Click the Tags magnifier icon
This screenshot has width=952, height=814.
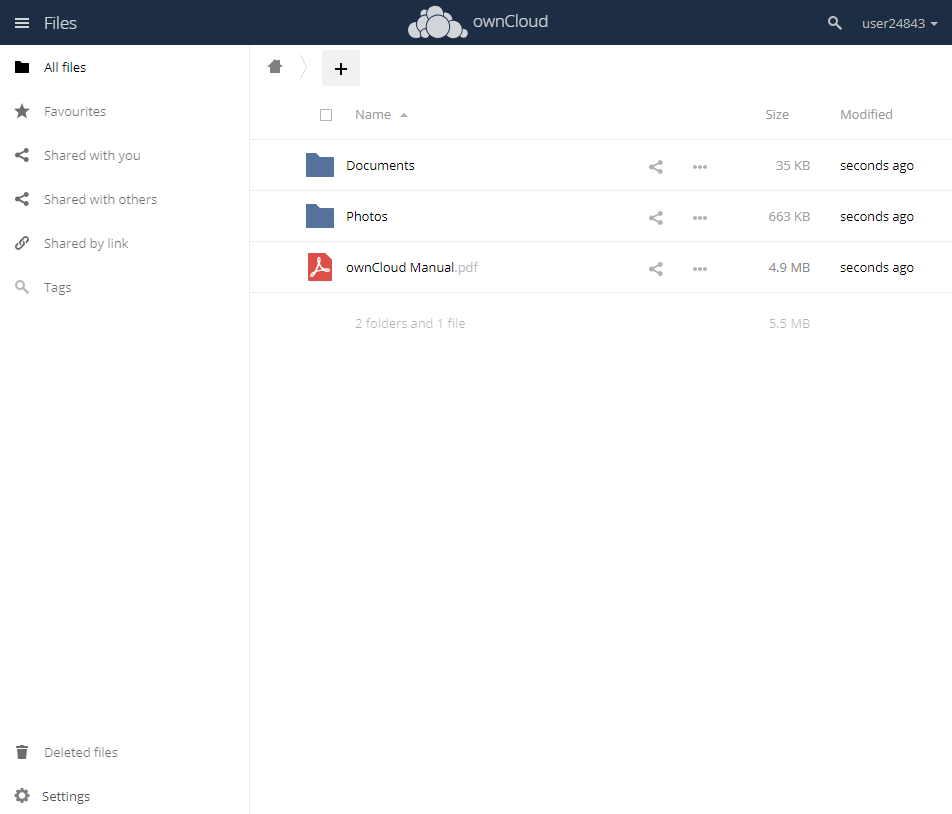click(22, 287)
